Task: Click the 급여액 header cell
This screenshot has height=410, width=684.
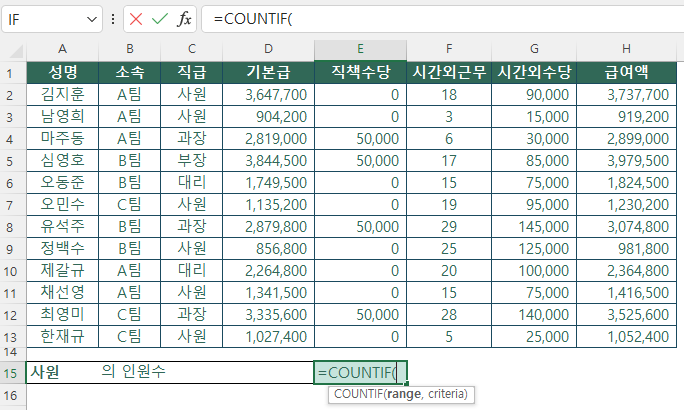Action: (x=626, y=72)
